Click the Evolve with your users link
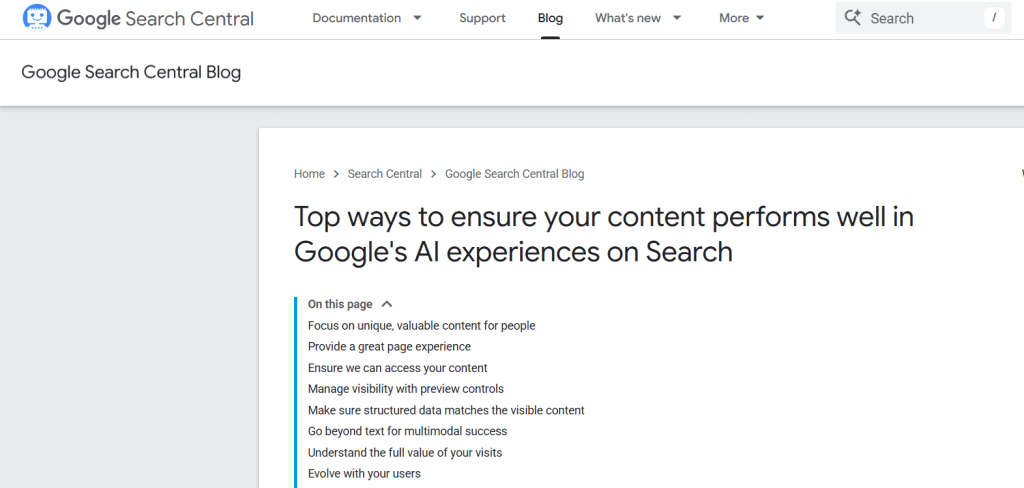 [364, 474]
